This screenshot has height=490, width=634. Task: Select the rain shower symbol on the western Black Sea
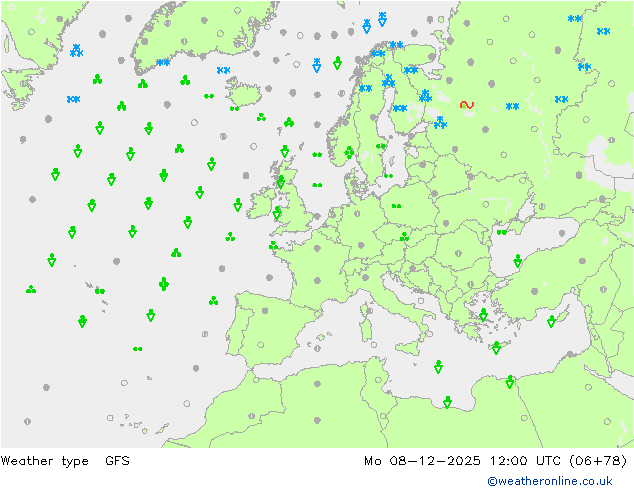pyautogui.click(x=518, y=261)
